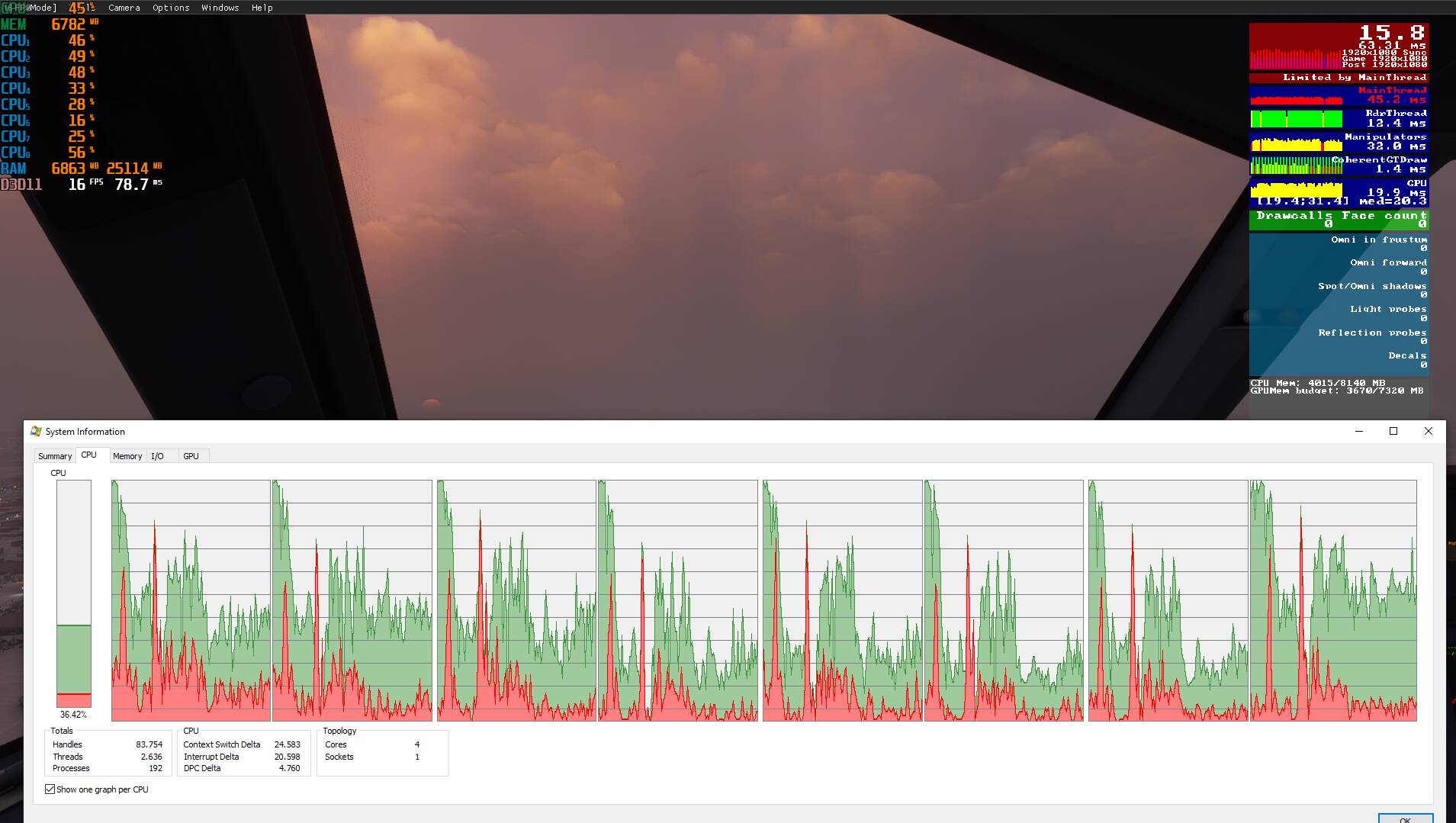Open the Camera menu in the simulator
Screen dimensions: 1456x823
(x=124, y=8)
